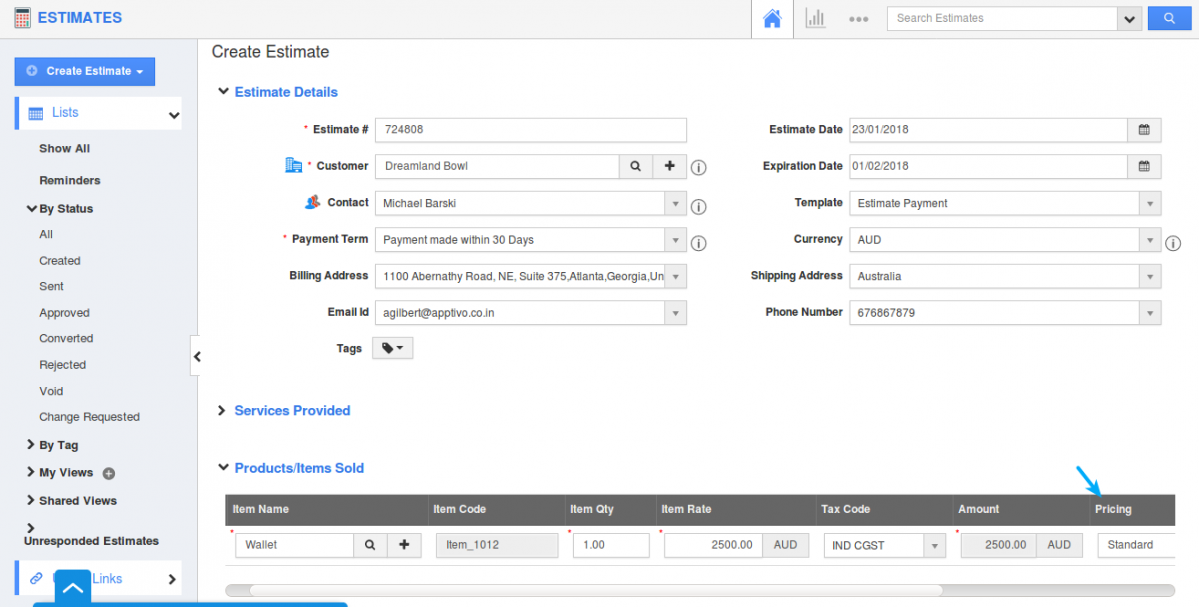Click the Item Name Wallet field
The height and width of the screenshot is (607, 1199).
point(294,545)
